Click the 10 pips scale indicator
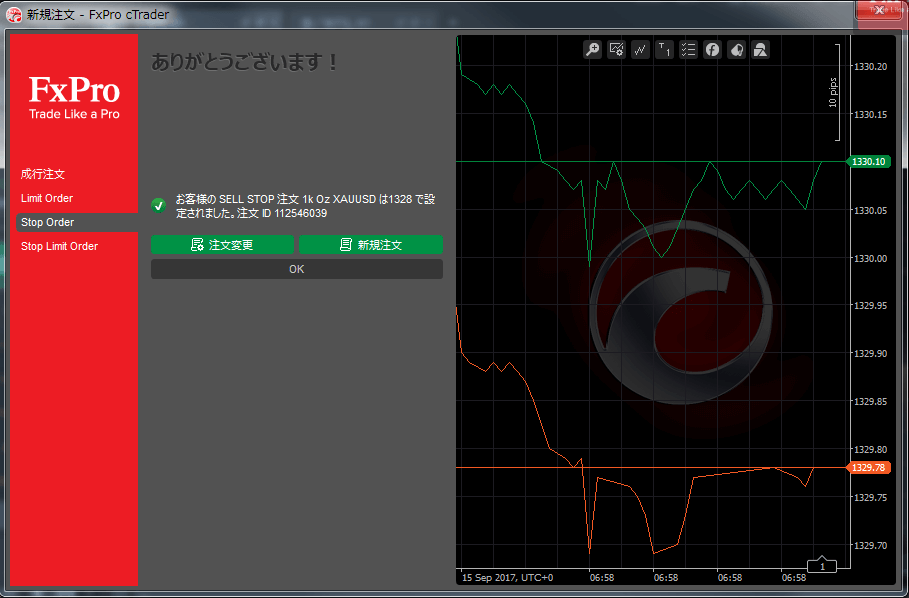Screen dimensions: 909x598 pos(834,93)
